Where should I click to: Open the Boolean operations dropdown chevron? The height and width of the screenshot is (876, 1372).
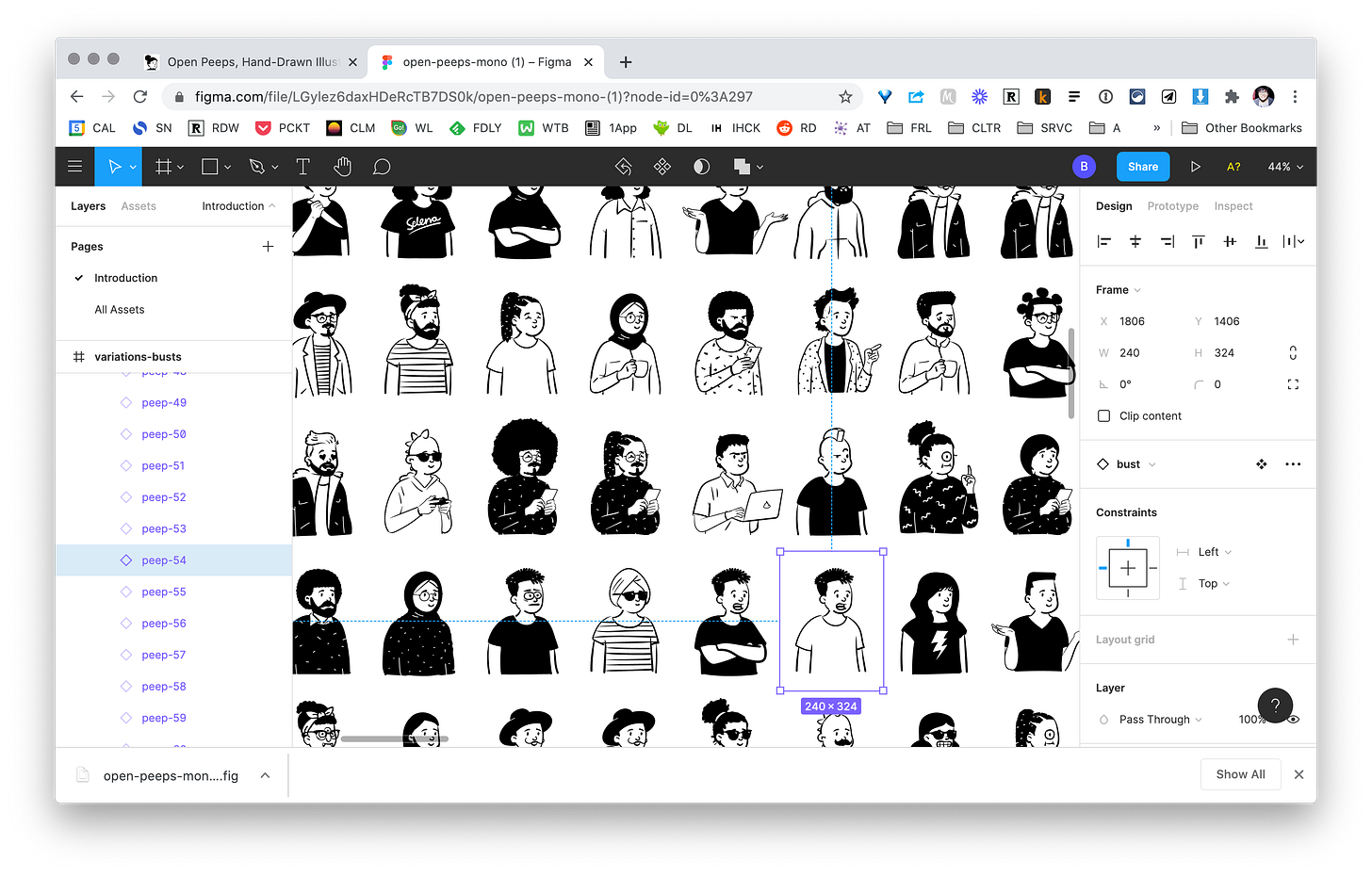(x=759, y=168)
